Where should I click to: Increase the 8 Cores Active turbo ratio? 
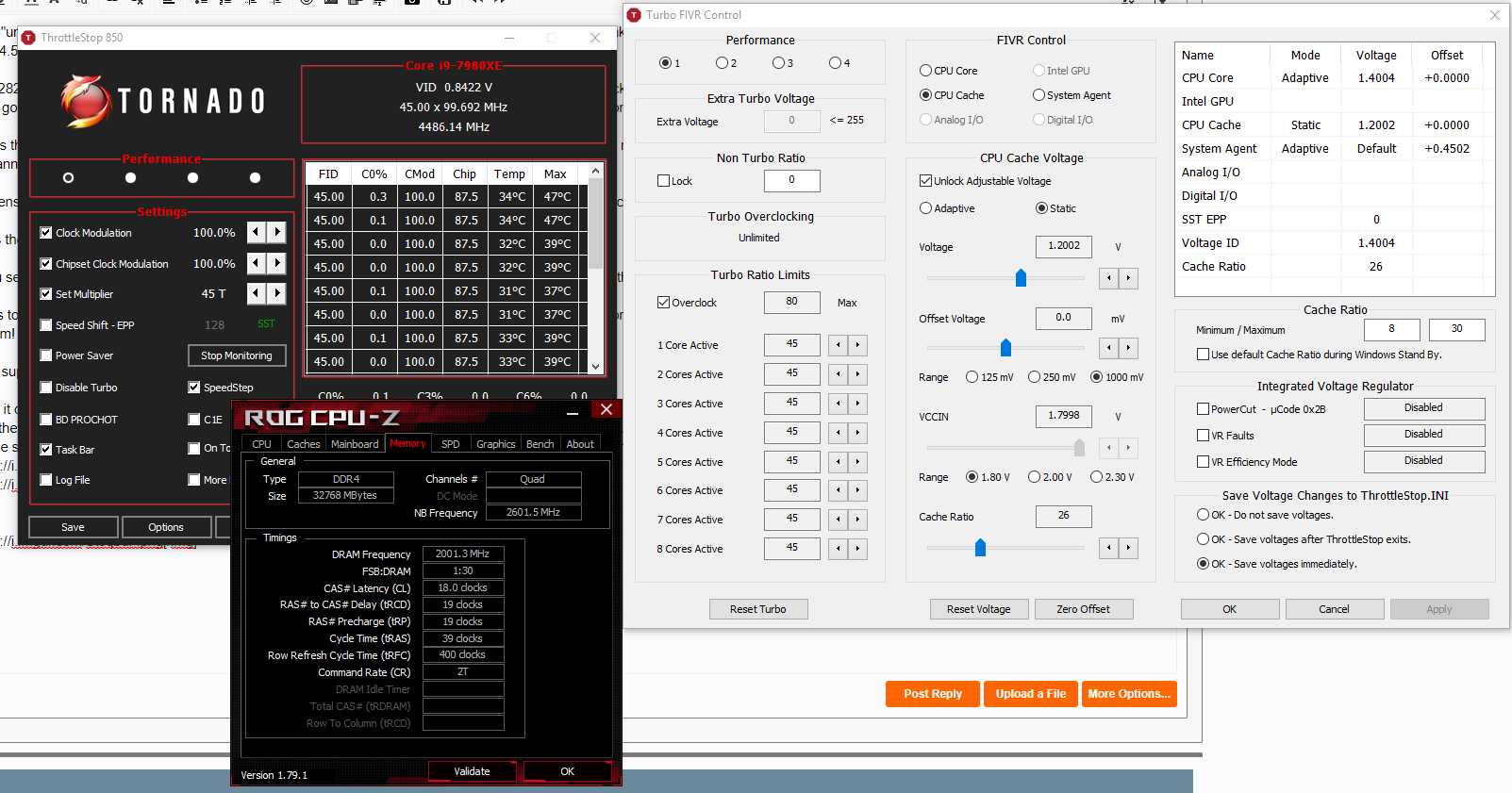(x=857, y=549)
